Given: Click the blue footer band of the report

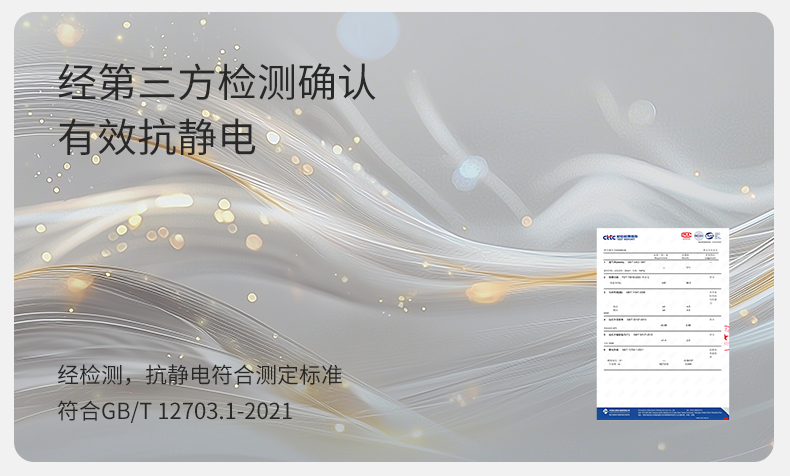Looking at the screenshot, I should click(x=663, y=413).
